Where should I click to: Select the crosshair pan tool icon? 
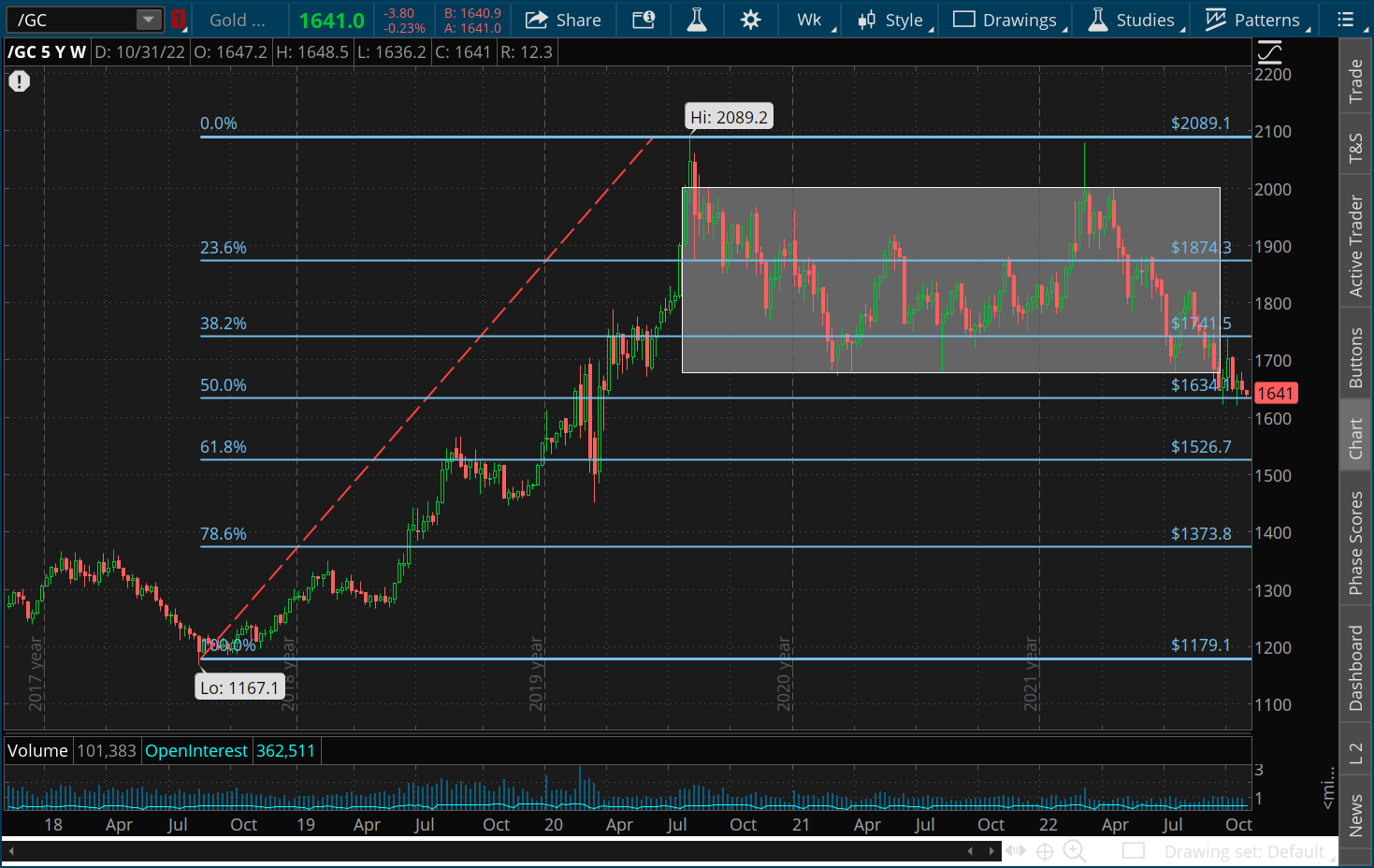[x=1045, y=850]
